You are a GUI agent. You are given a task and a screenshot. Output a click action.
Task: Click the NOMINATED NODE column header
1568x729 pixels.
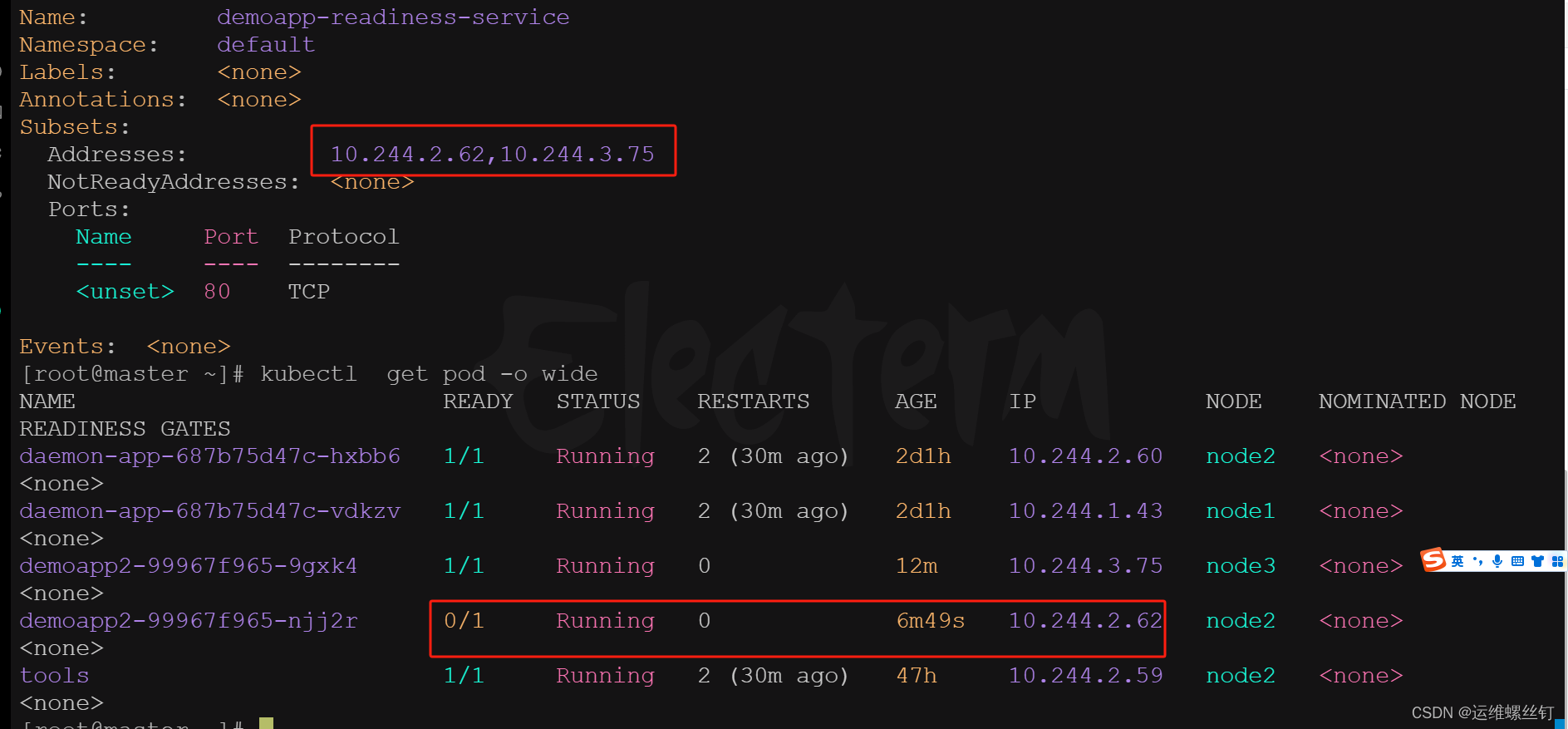(x=1418, y=401)
